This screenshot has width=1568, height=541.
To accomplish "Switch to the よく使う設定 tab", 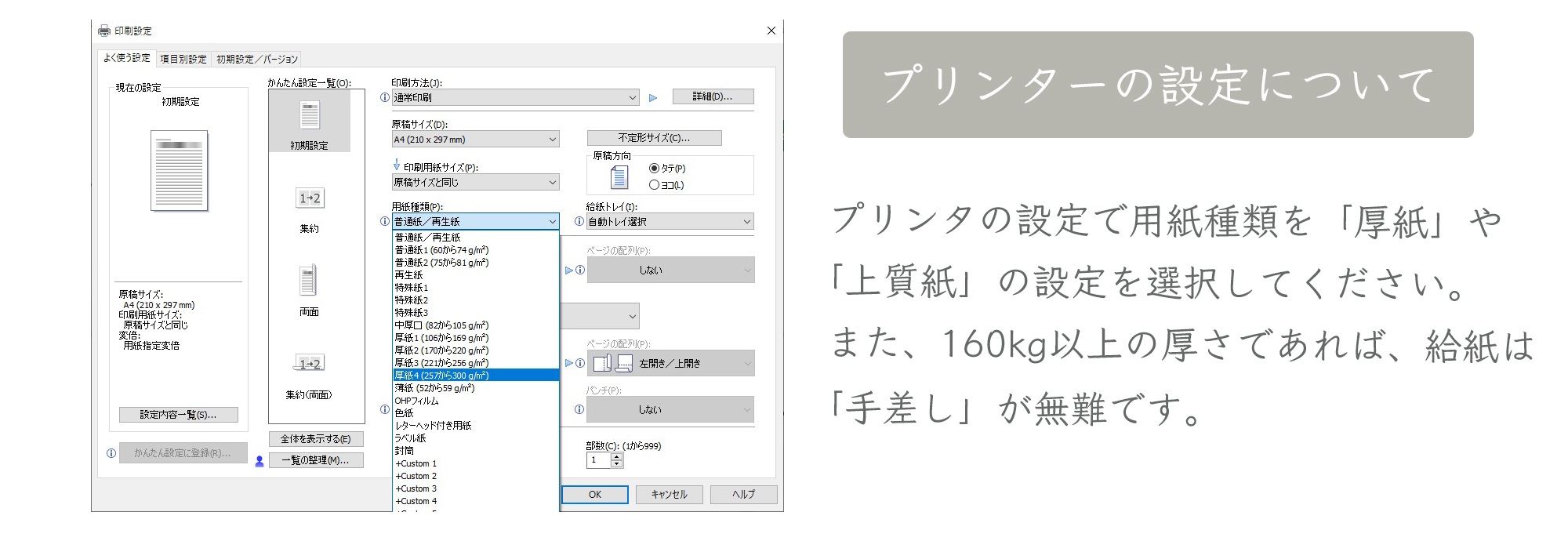I will (x=127, y=58).
